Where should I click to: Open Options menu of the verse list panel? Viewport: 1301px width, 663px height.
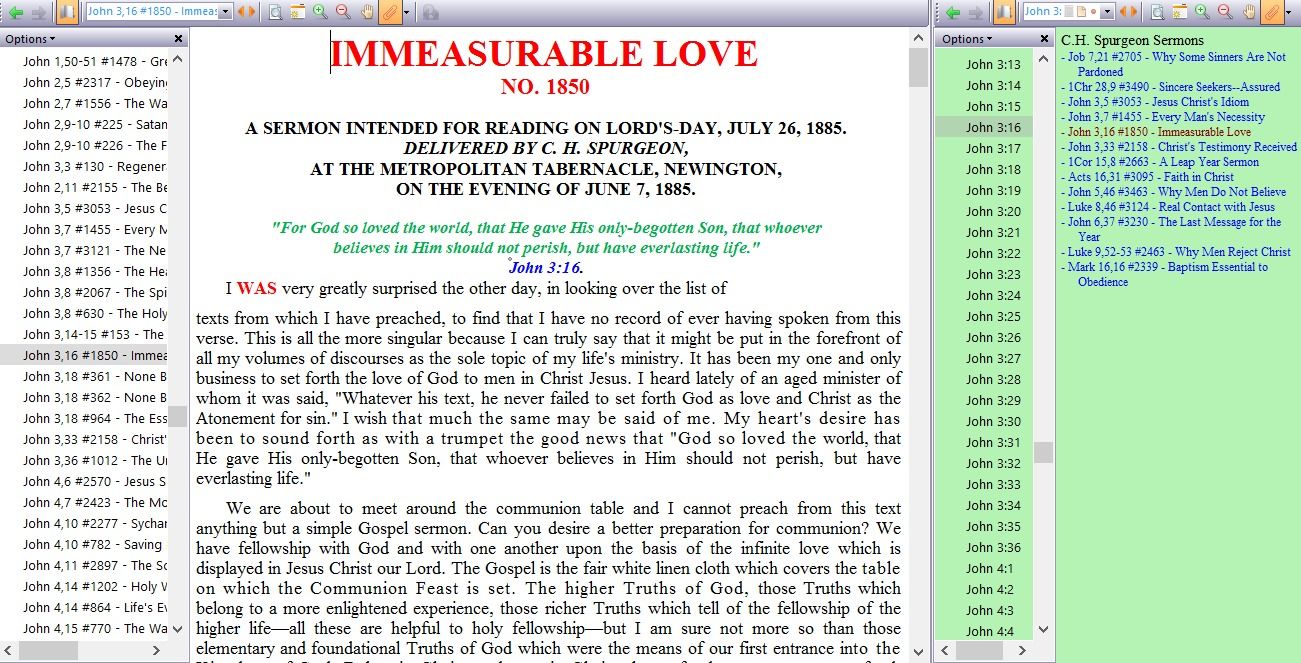point(967,39)
